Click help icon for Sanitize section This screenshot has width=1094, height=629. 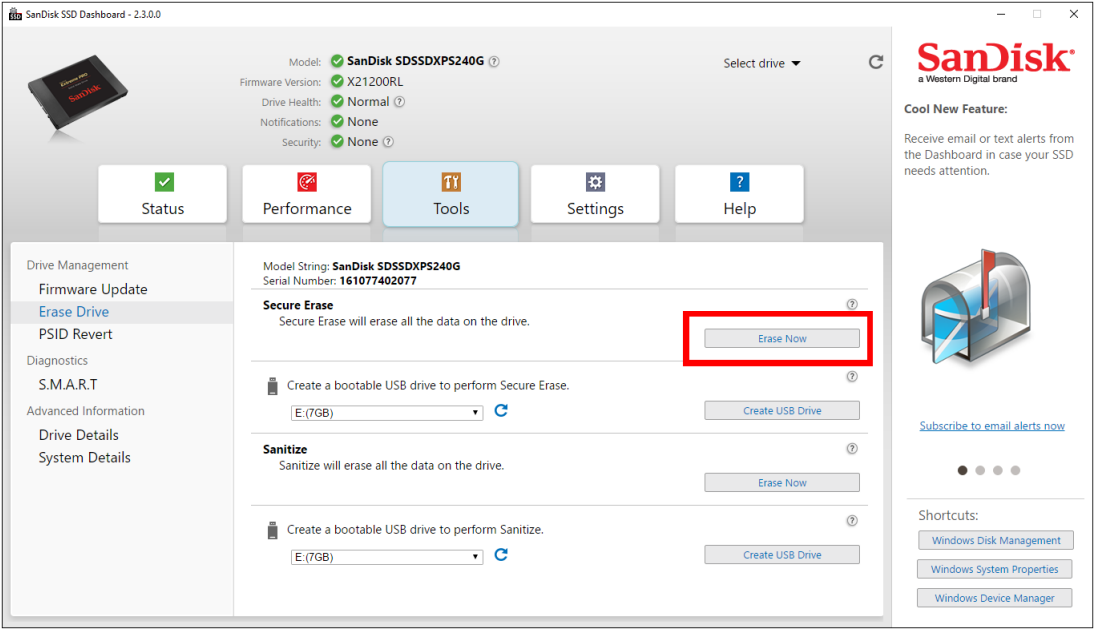852,448
